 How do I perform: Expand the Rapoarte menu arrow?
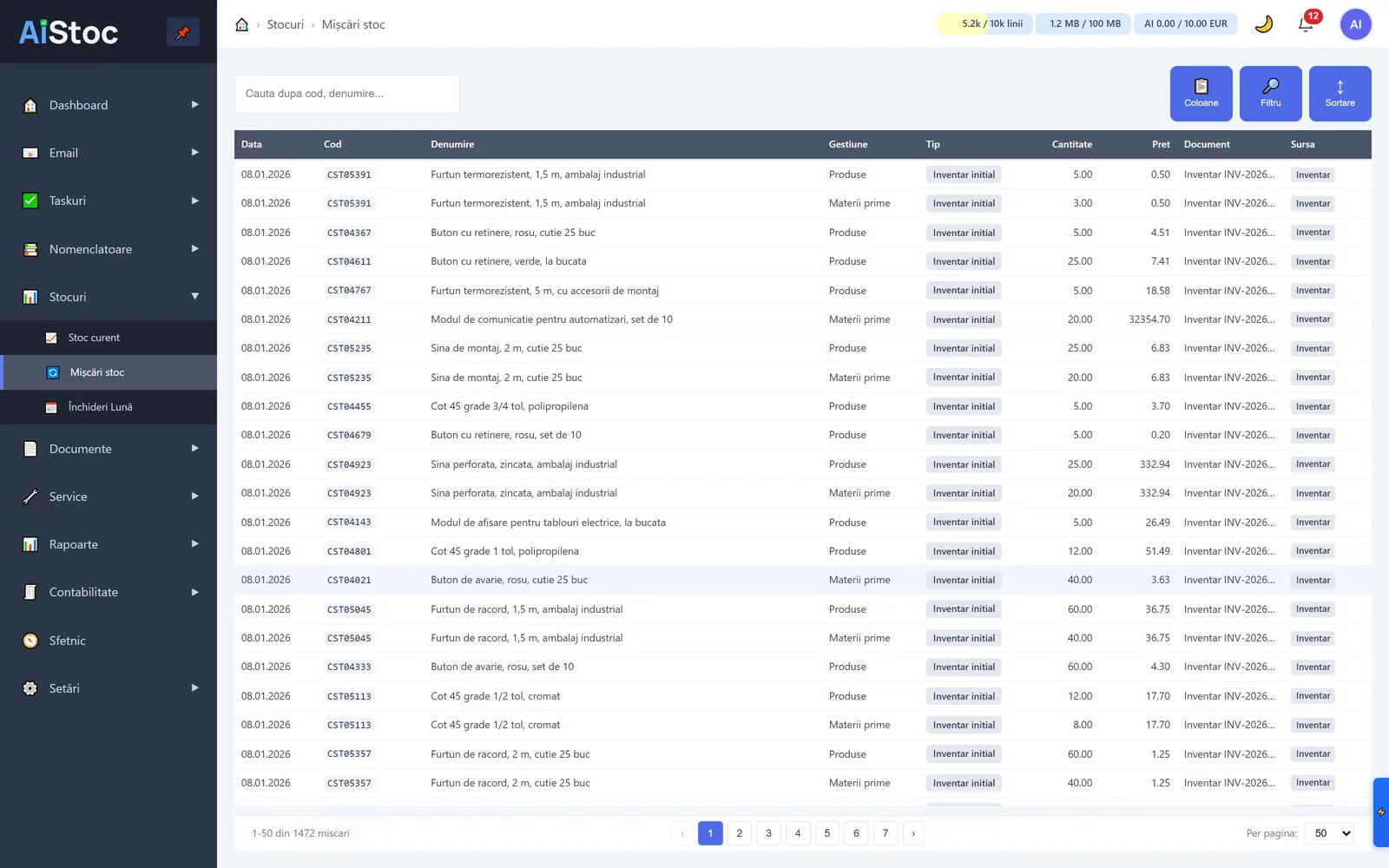[x=194, y=544]
